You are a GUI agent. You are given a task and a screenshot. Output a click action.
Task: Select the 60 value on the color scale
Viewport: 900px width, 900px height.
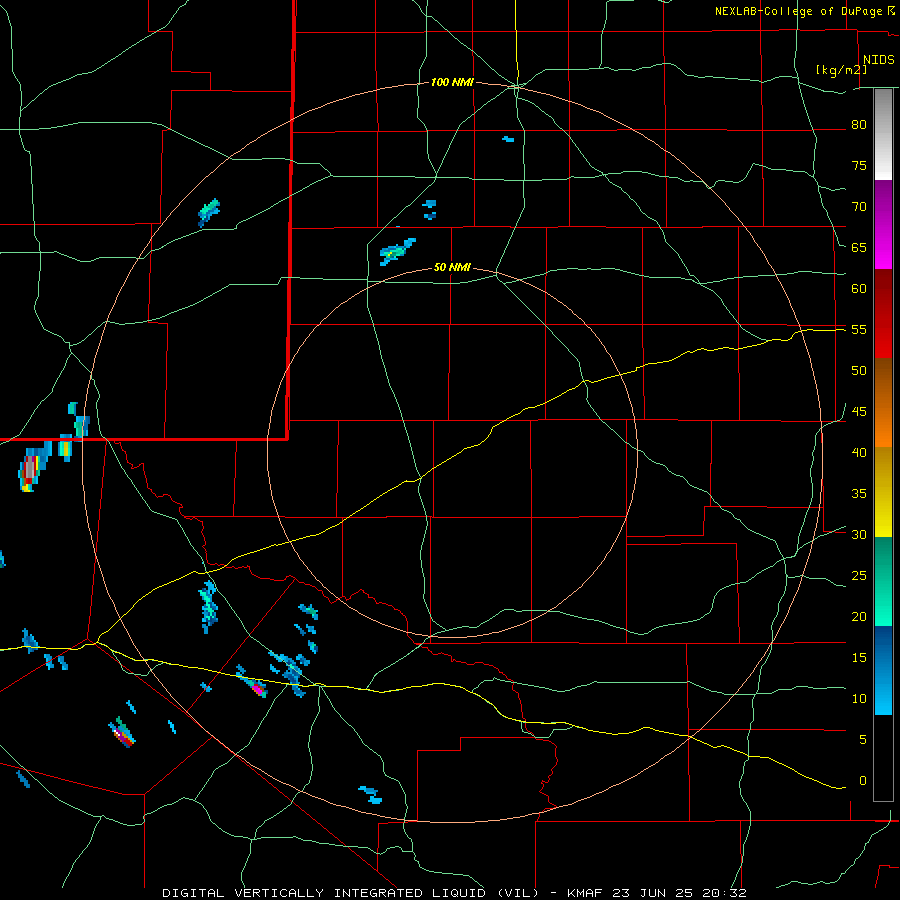pos(859,289)
